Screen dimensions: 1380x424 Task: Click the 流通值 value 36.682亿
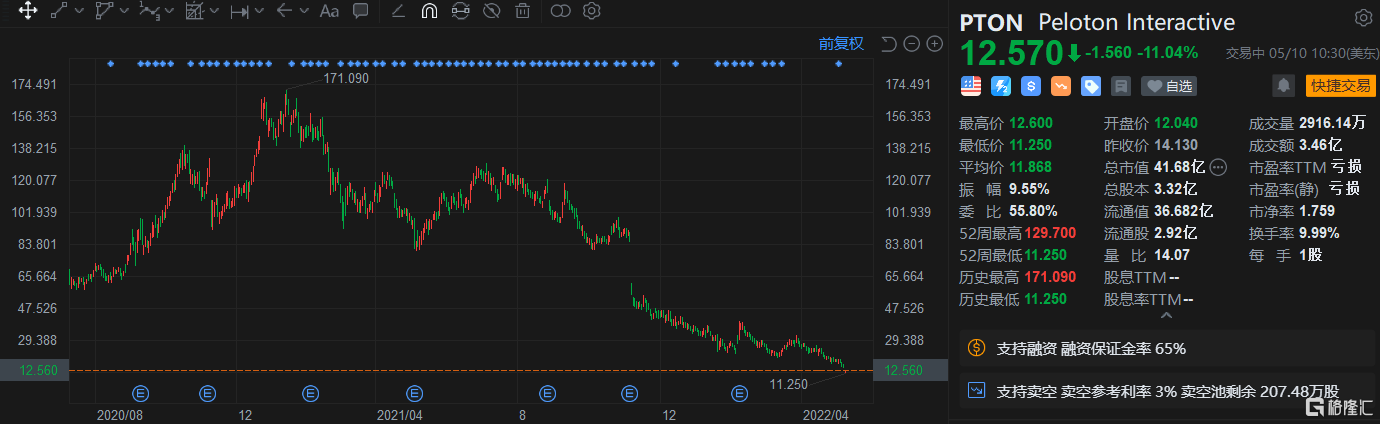1183,211
